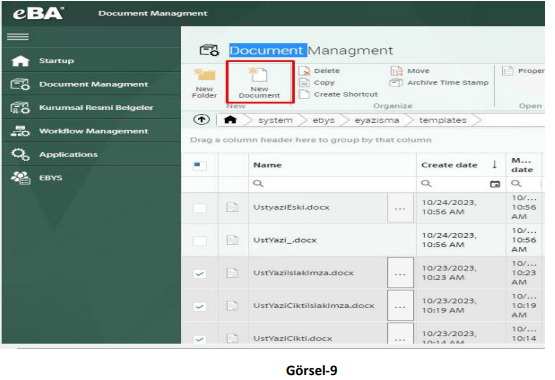Screen dimensions: 555x380
Task: Click the EBYS users icon
Action: point(20,178)
